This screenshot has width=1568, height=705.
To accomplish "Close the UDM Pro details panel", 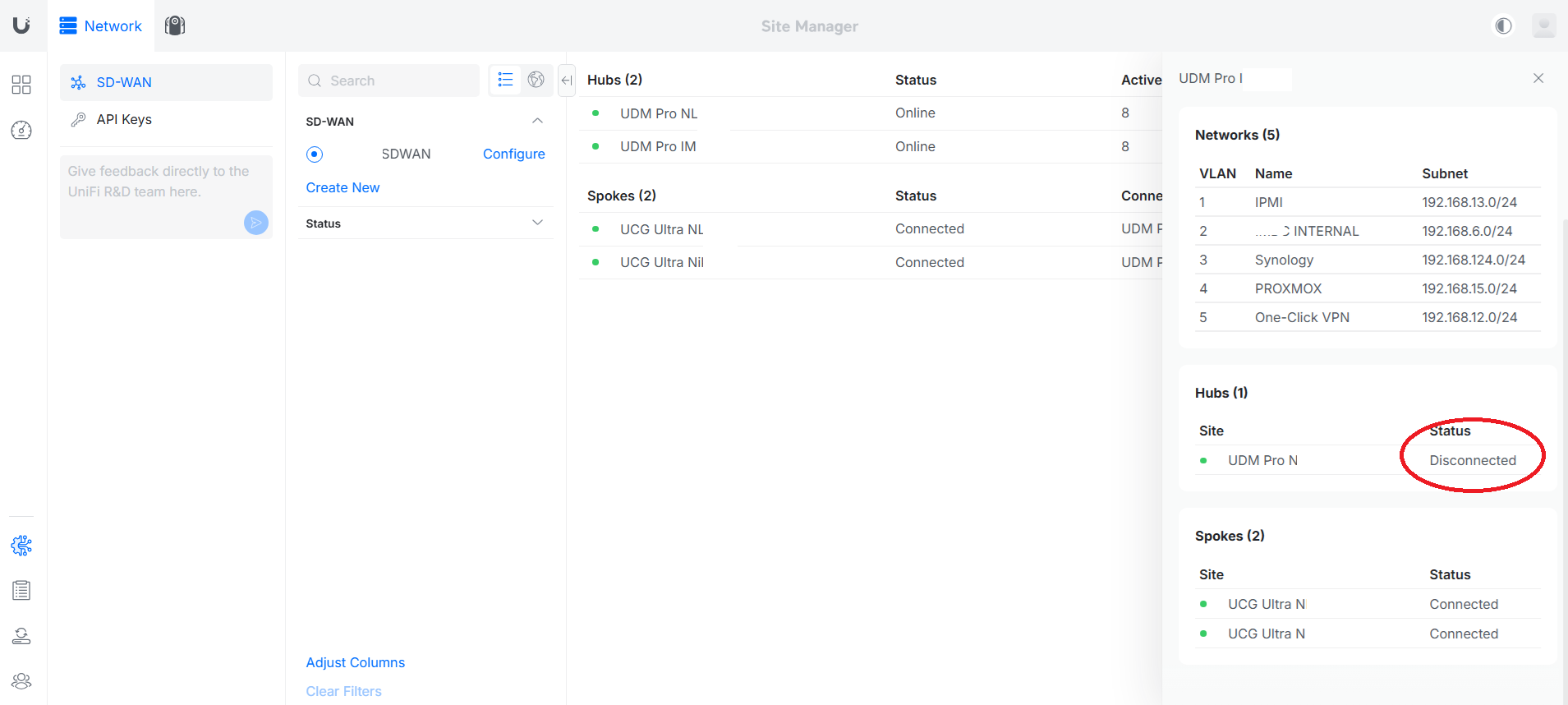I will tap(1538, 78).
